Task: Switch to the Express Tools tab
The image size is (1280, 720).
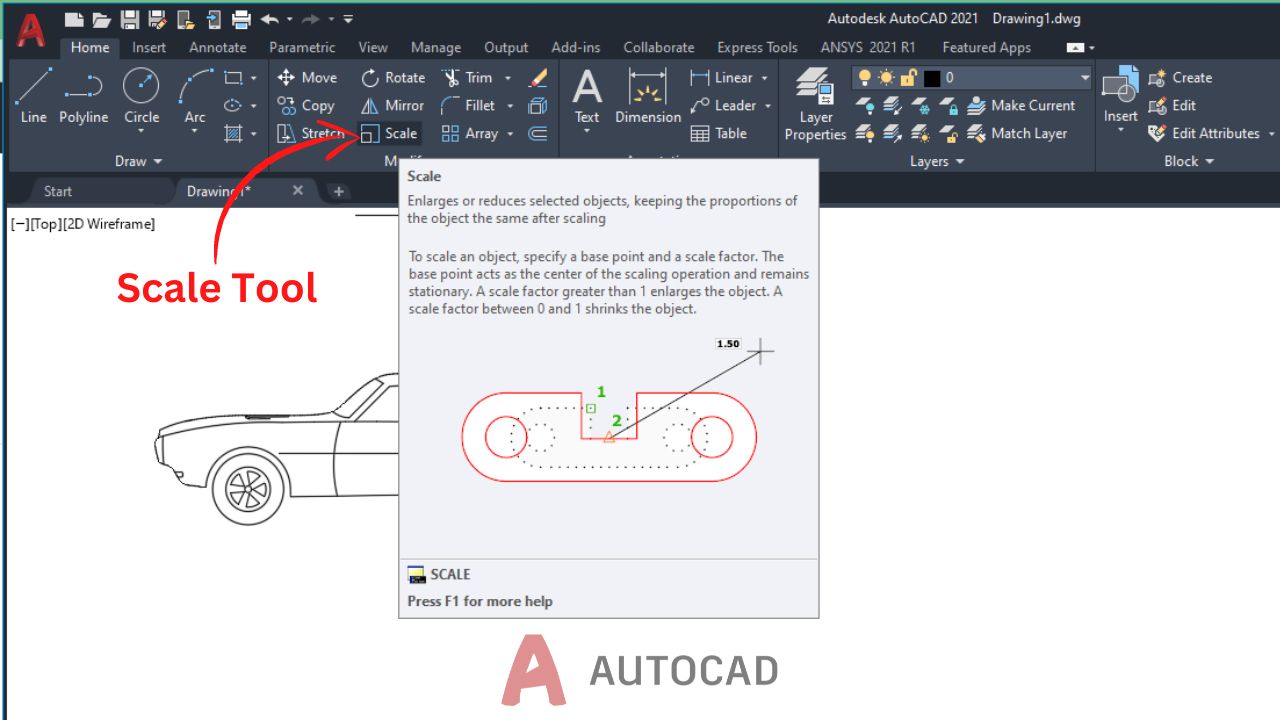Action: (x=757, y=47)
